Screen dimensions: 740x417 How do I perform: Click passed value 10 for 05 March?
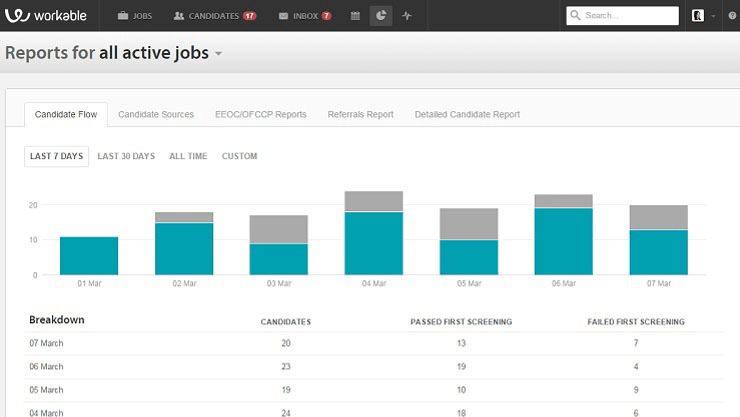461,390
